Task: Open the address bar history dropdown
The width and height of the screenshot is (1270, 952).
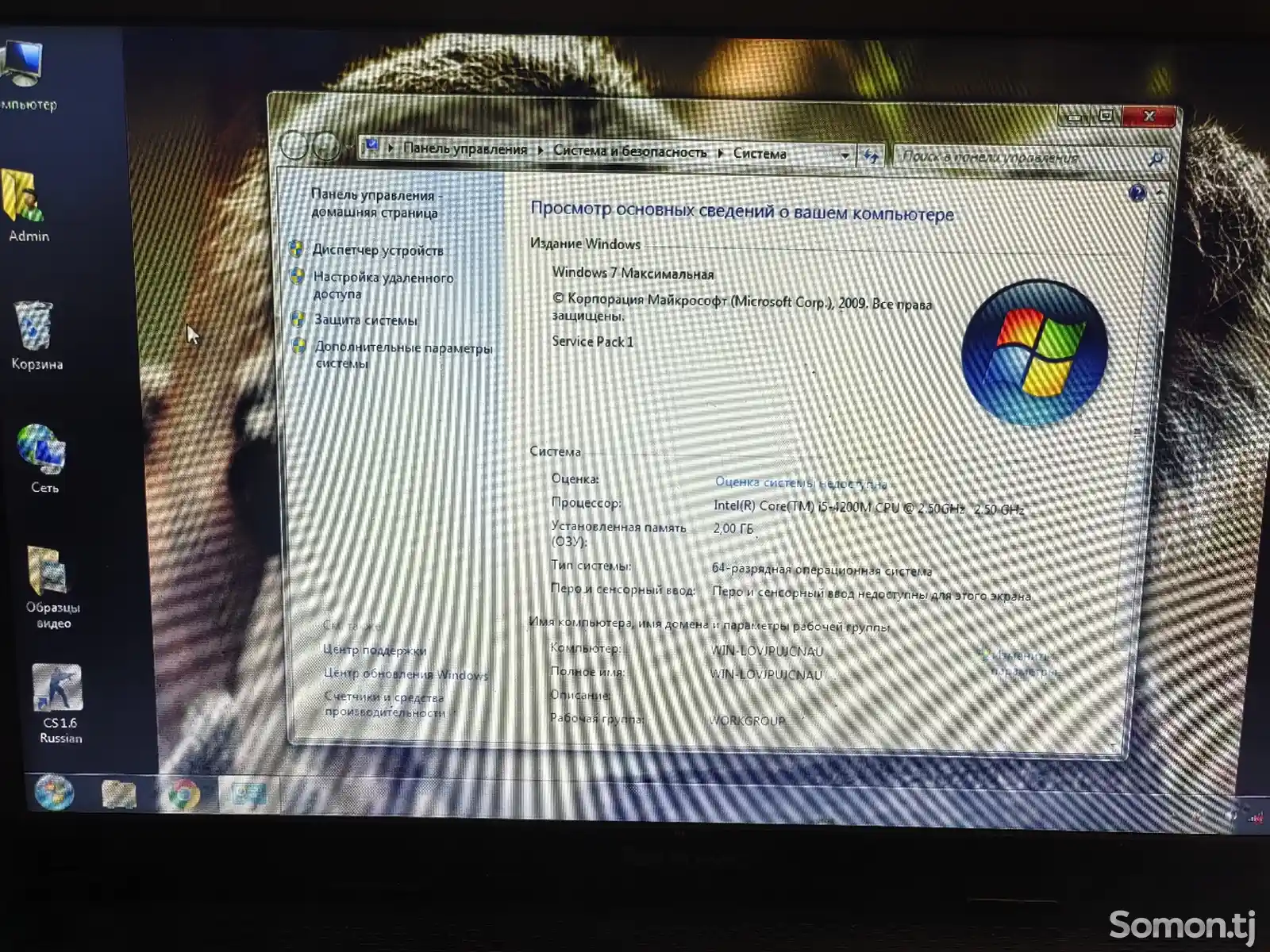Action: pyautogui.click(x=845, y=155)
